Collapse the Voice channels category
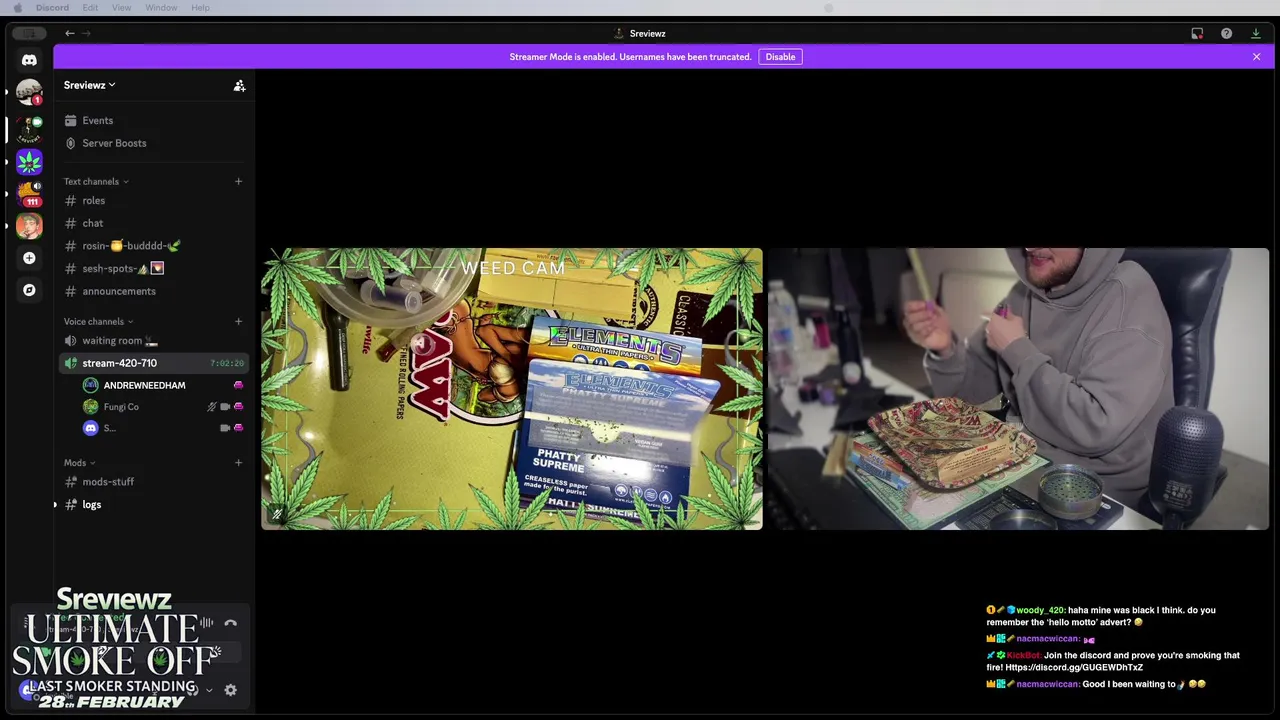 99,321
